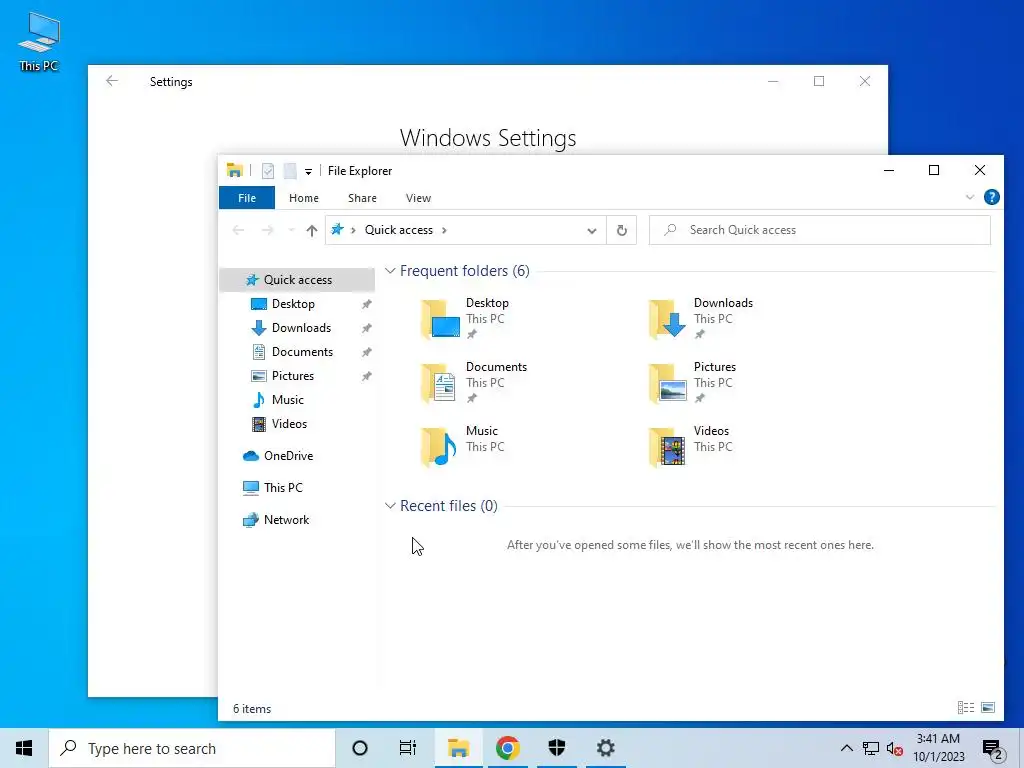This screenshot has width=1024, height=768.
Task: Collapse the Recent files group
Action: pos(390,505)
